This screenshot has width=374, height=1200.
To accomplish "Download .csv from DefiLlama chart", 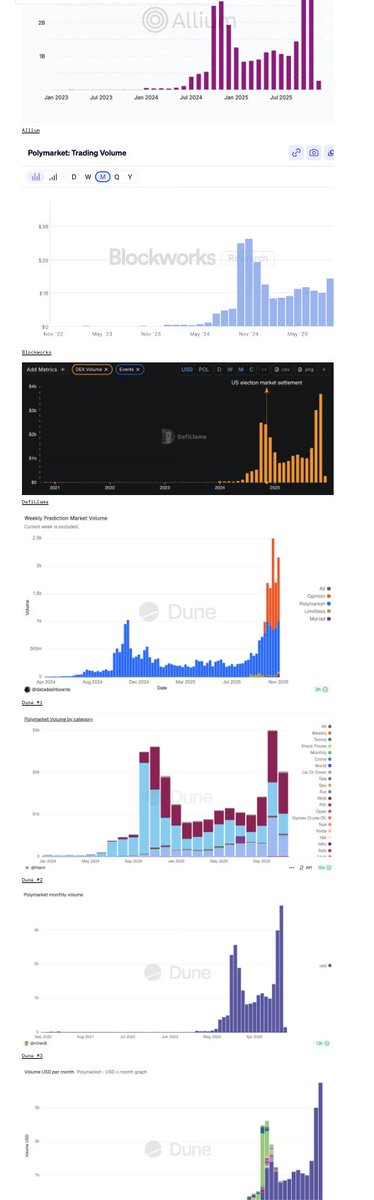I will (283, 370).
